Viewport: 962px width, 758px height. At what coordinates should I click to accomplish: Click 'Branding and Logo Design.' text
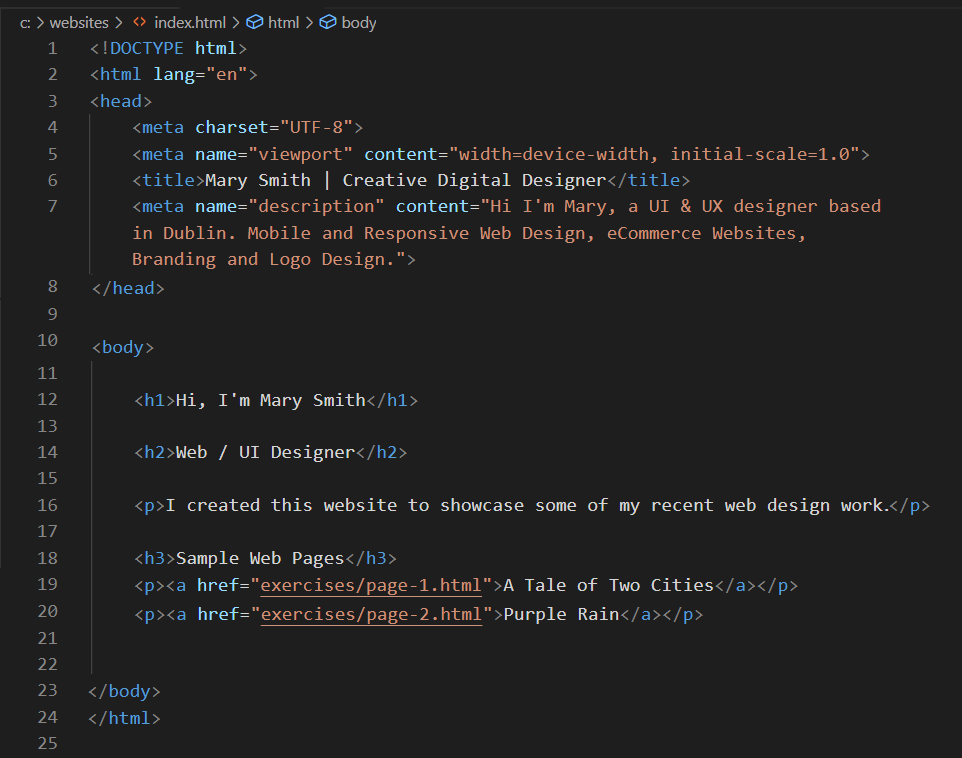click(263, 260)
